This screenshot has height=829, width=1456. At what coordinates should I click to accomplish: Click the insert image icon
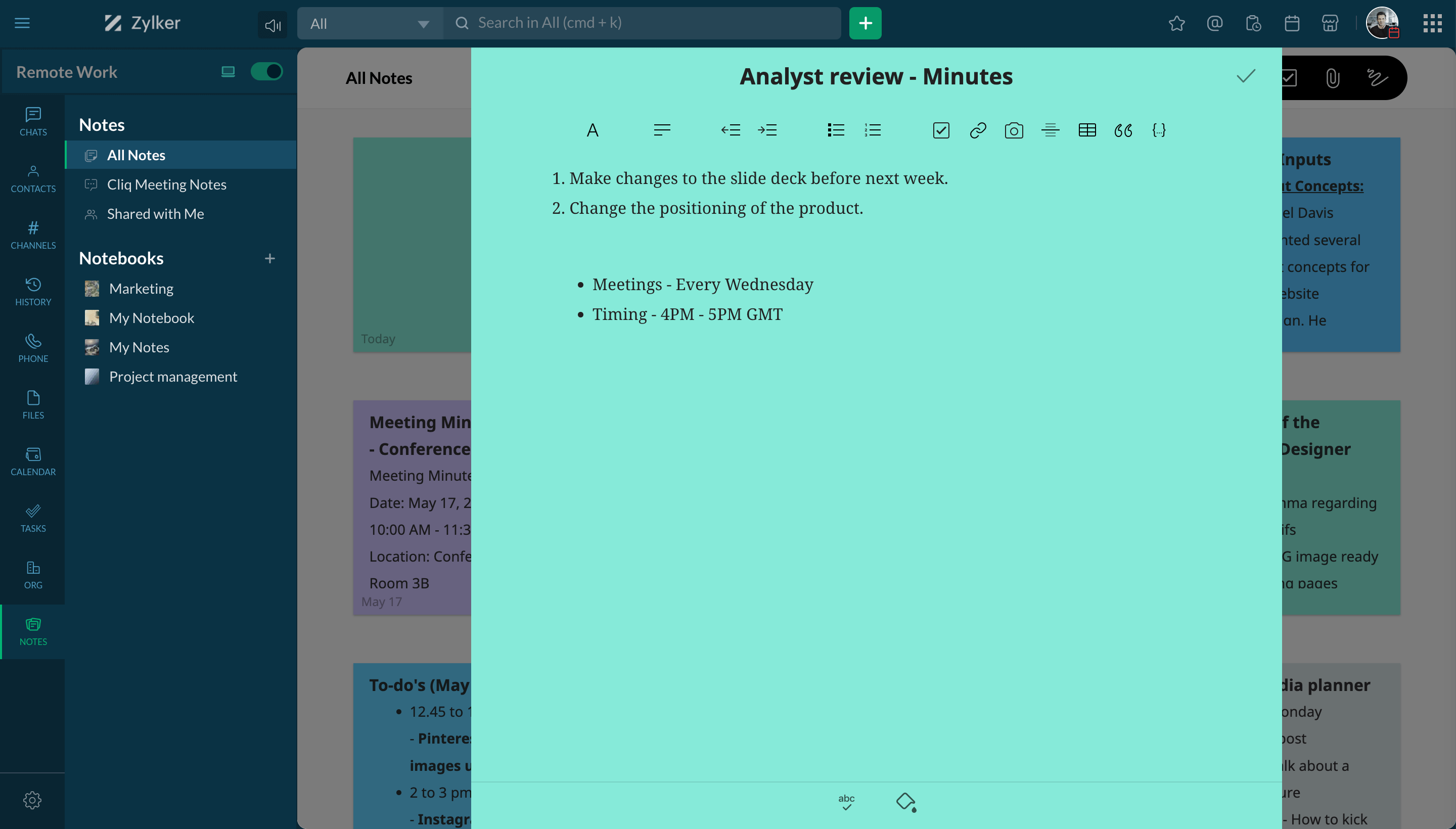point(1014,129)
